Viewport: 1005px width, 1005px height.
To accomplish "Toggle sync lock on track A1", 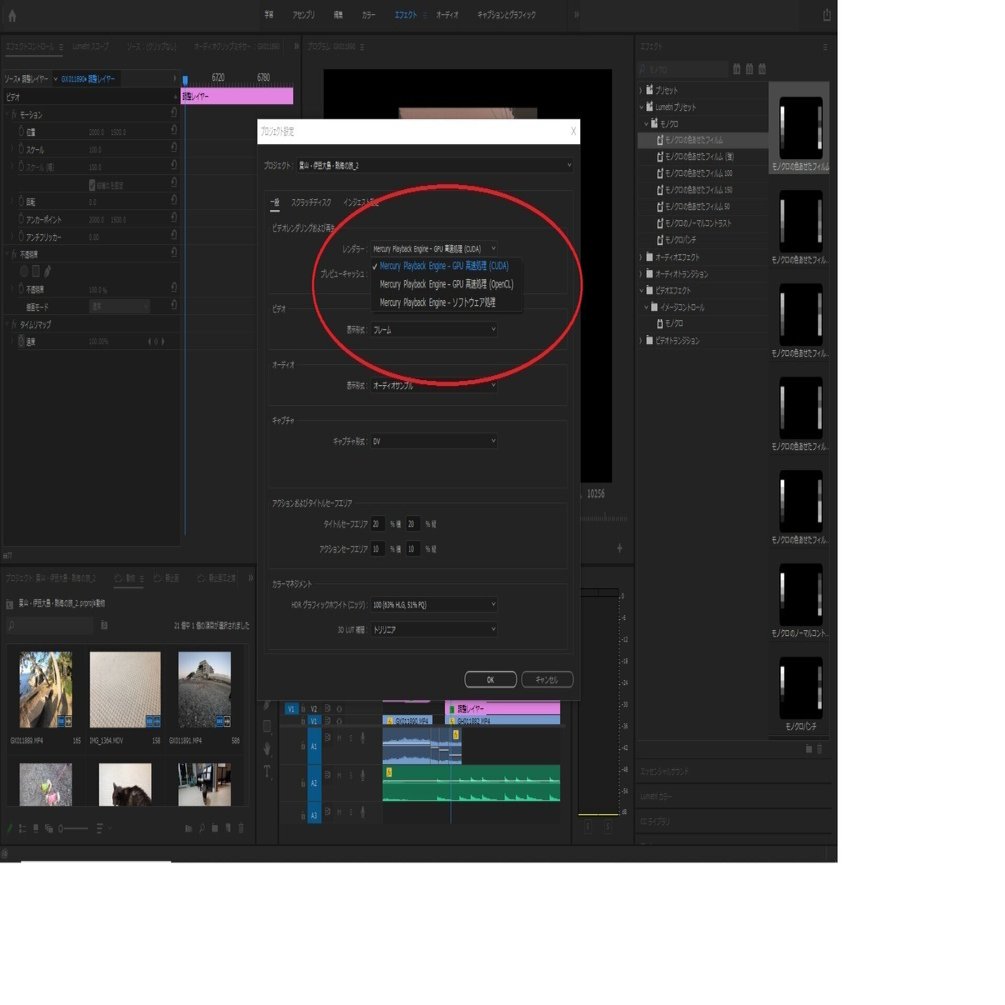I will pyautogui.click(x=327, y=738).
